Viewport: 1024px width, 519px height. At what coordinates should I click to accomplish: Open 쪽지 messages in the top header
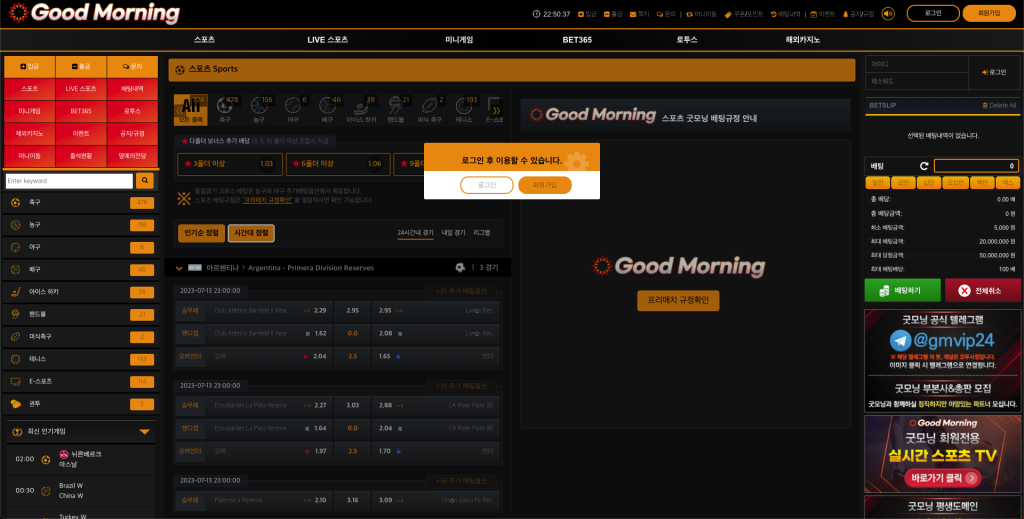[x=639, y=14]
